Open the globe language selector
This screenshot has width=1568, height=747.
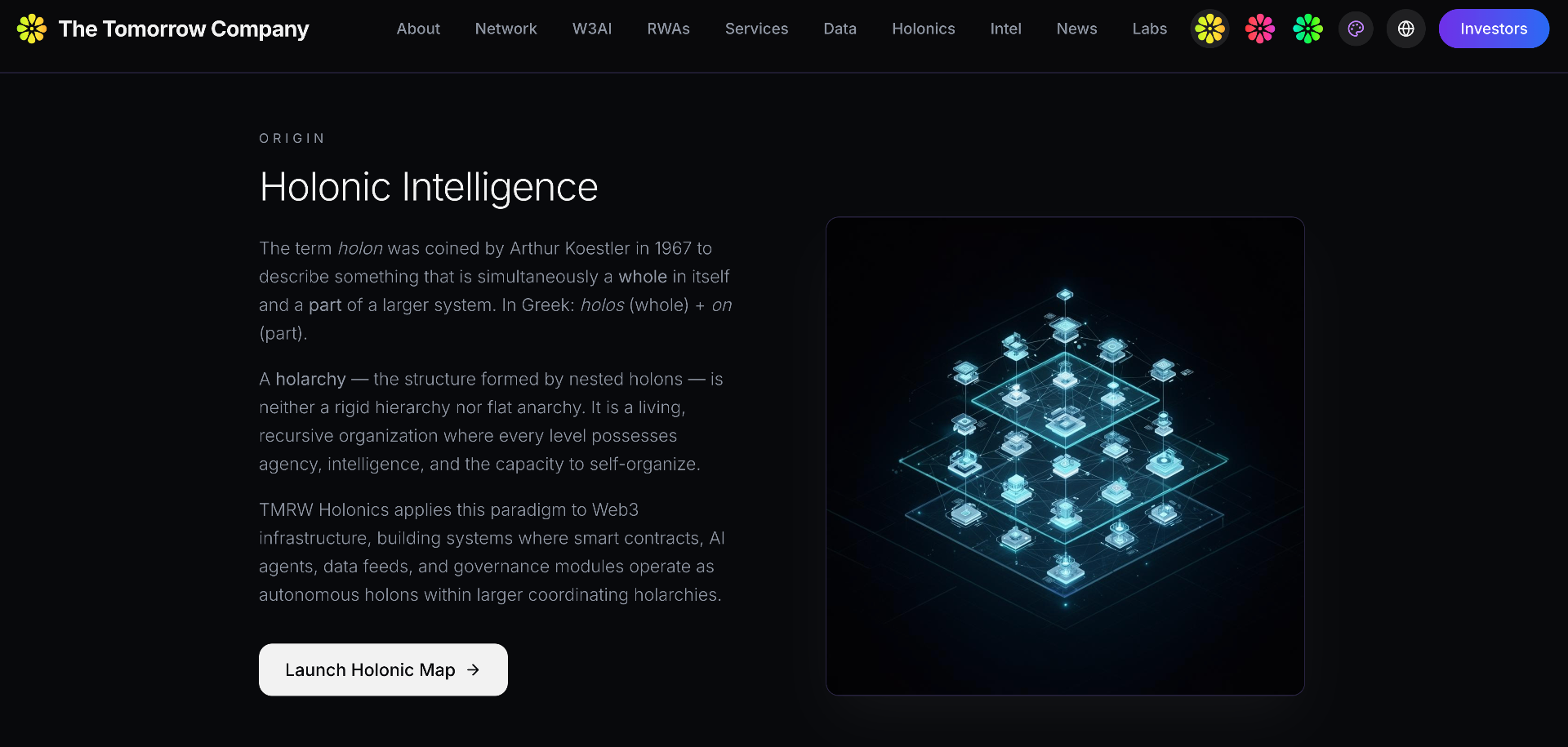[x=1405, y=29]
